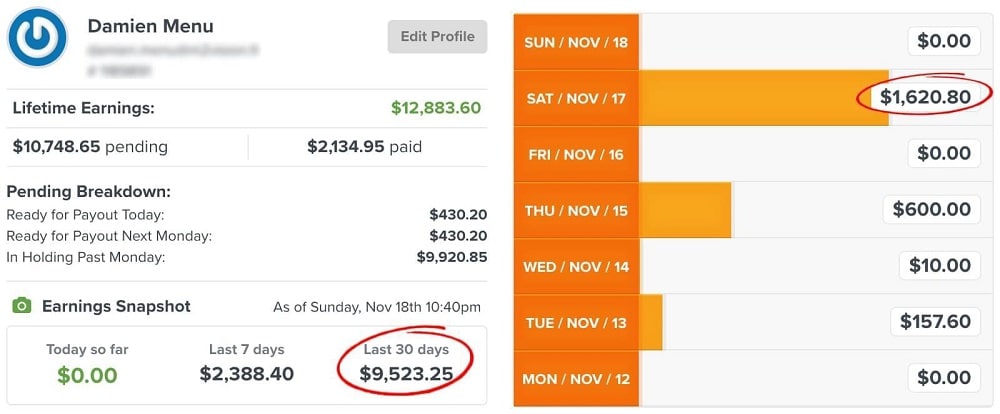The width and height of the screenshot is (1000, 414).
Task: Click the $1,620.80 earnings value box
Action: [925, 97]
